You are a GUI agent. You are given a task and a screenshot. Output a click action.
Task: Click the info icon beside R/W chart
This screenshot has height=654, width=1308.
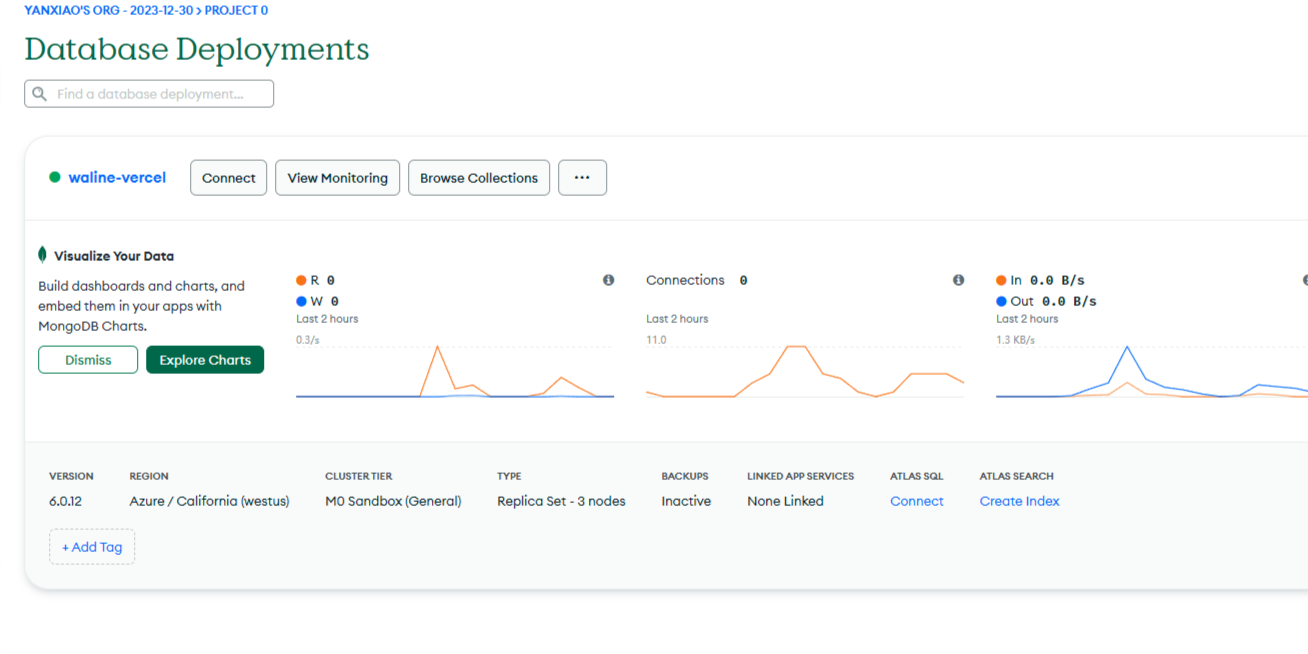608,280
